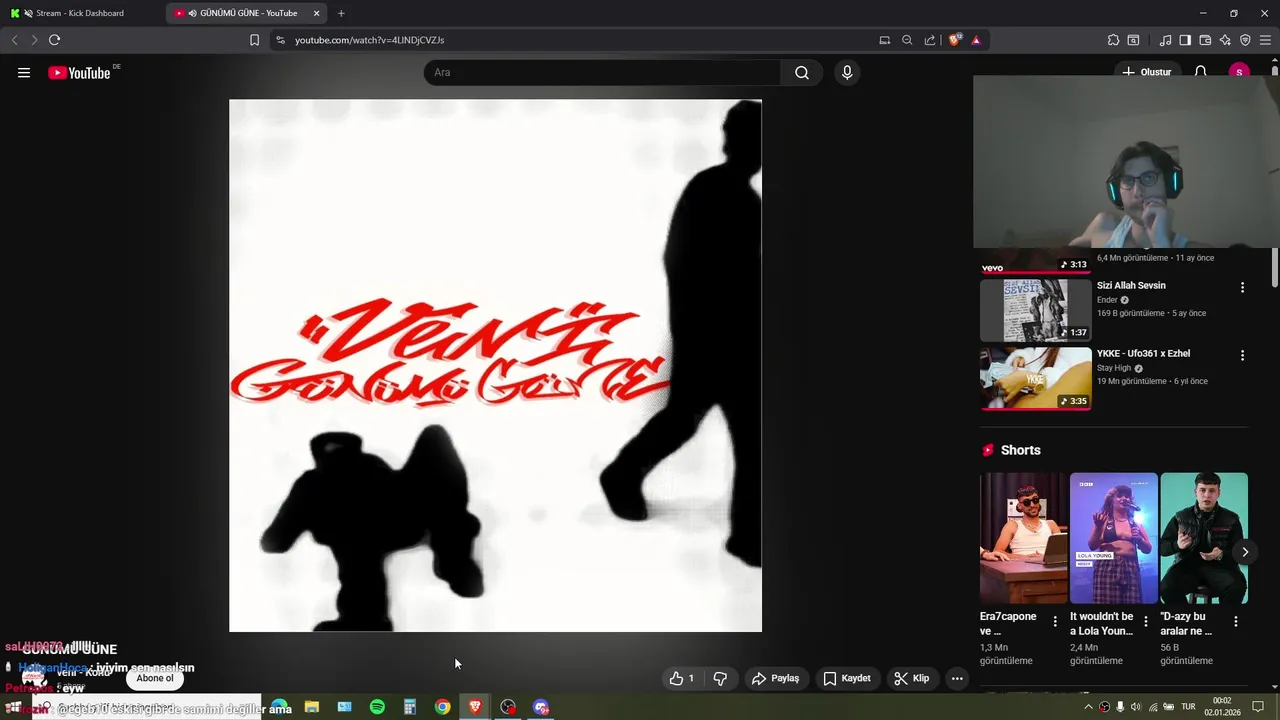Open YouTube notifications bell
Screen dimensions: 1280x720
pyautogui.click(x=1201, y=72)
